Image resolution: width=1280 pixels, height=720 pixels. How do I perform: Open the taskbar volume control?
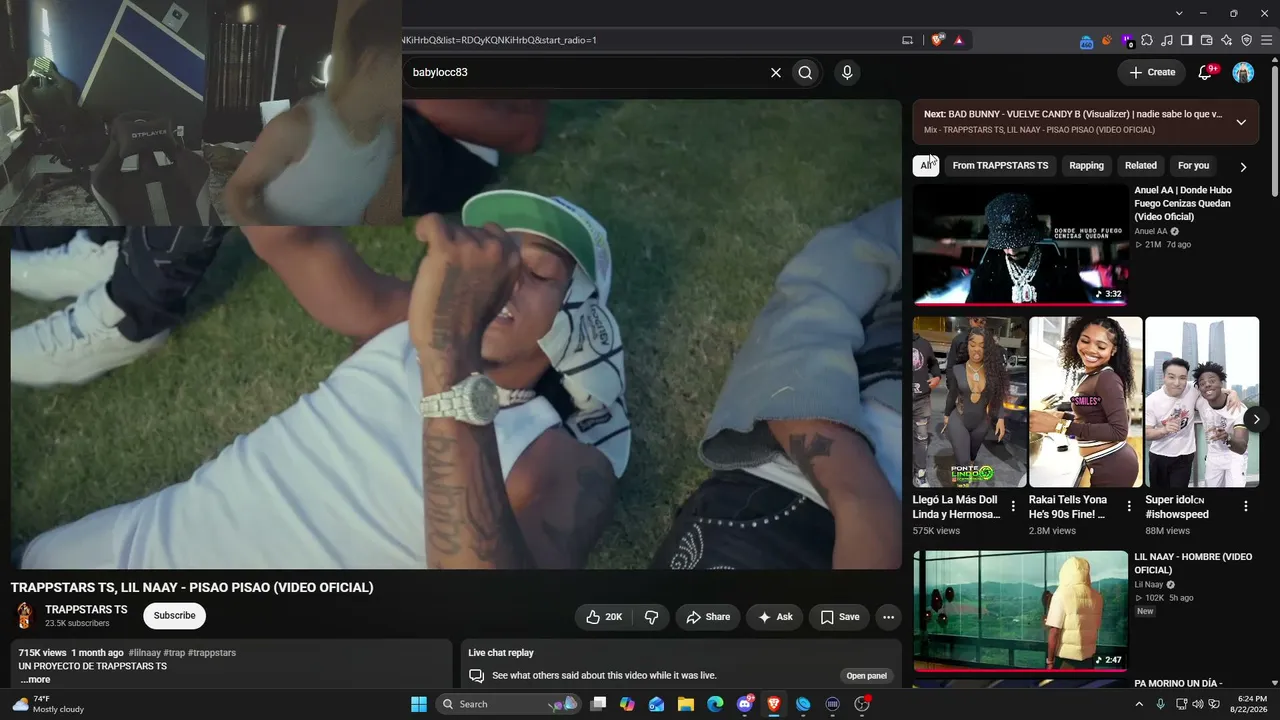point(1198,704)
